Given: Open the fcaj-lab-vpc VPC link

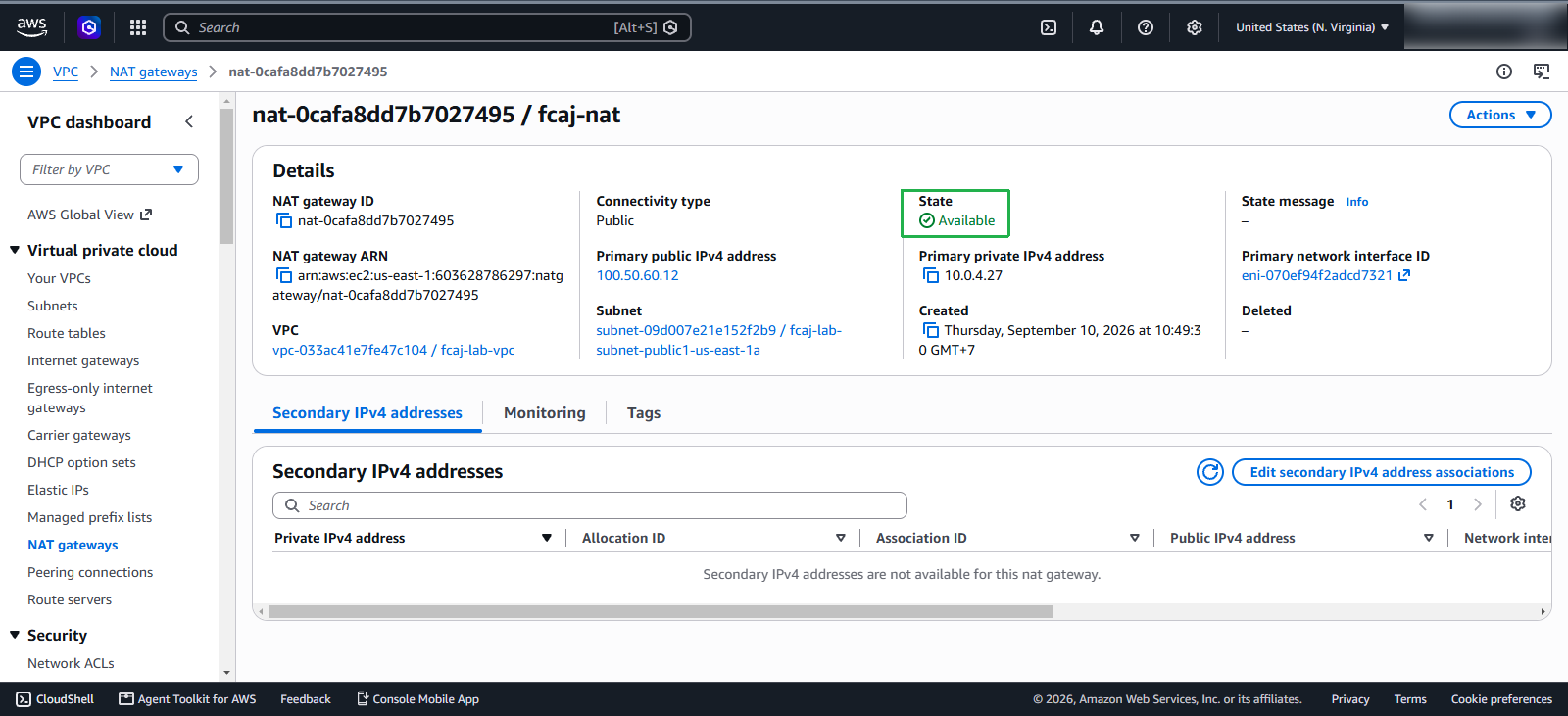Looking at the screenshot, I should (x=393, y=350).
